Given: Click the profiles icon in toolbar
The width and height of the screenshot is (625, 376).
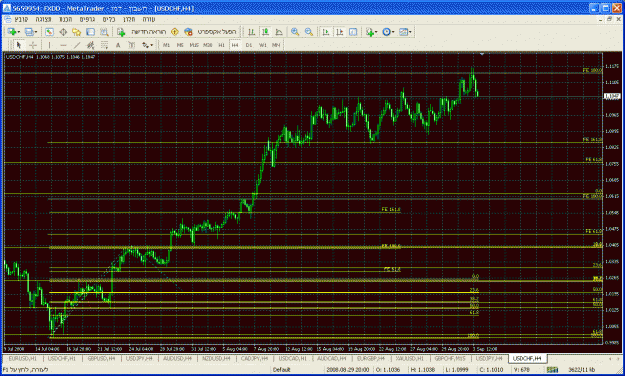Looking at the screenshot, I should 29,32.
